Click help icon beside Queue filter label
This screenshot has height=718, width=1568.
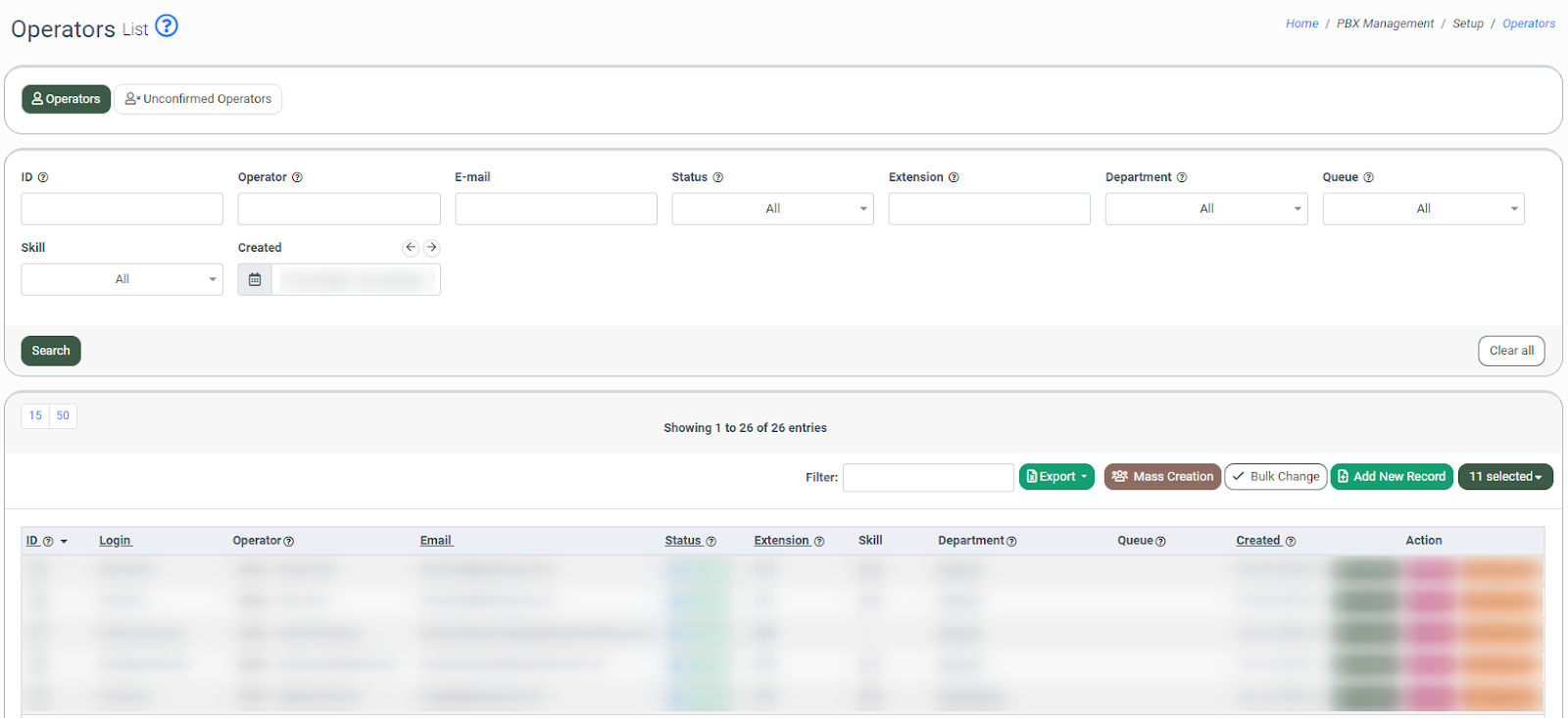pyautogui.click(x=1369, y=178)
